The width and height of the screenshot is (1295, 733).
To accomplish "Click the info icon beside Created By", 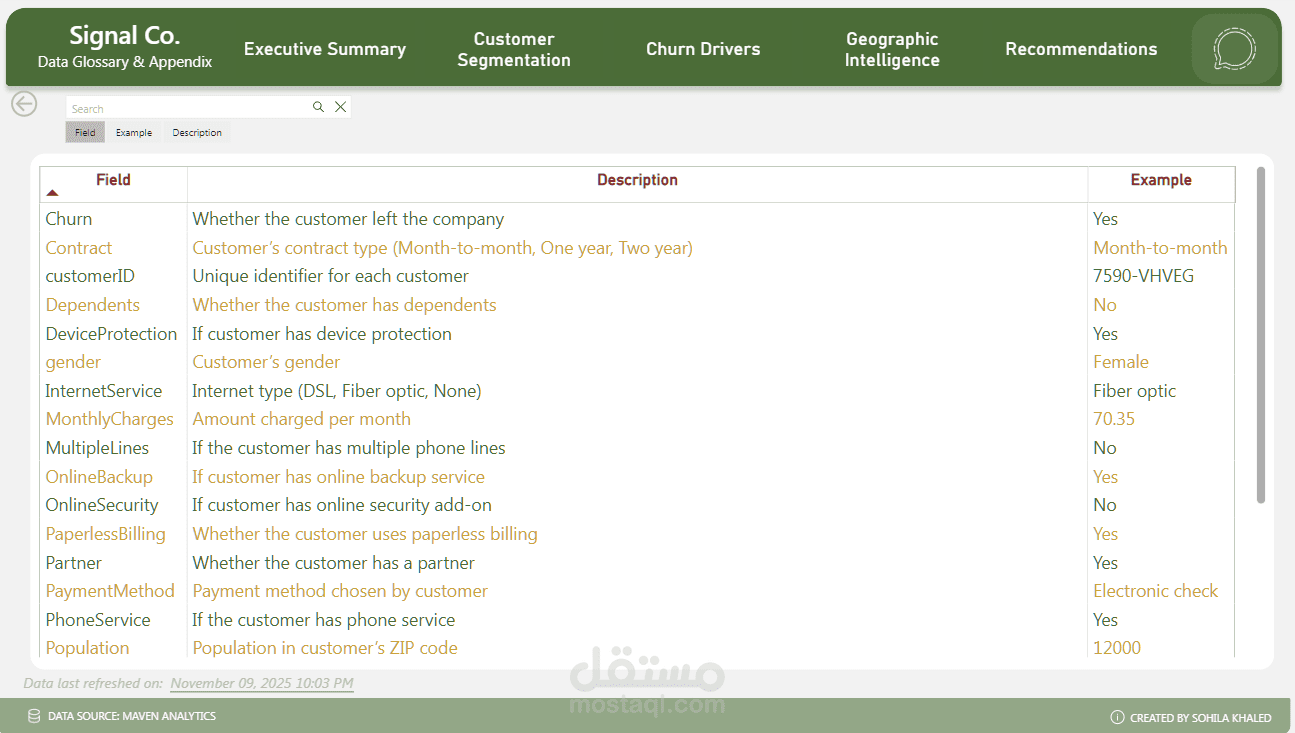I will coord(1117,717).
